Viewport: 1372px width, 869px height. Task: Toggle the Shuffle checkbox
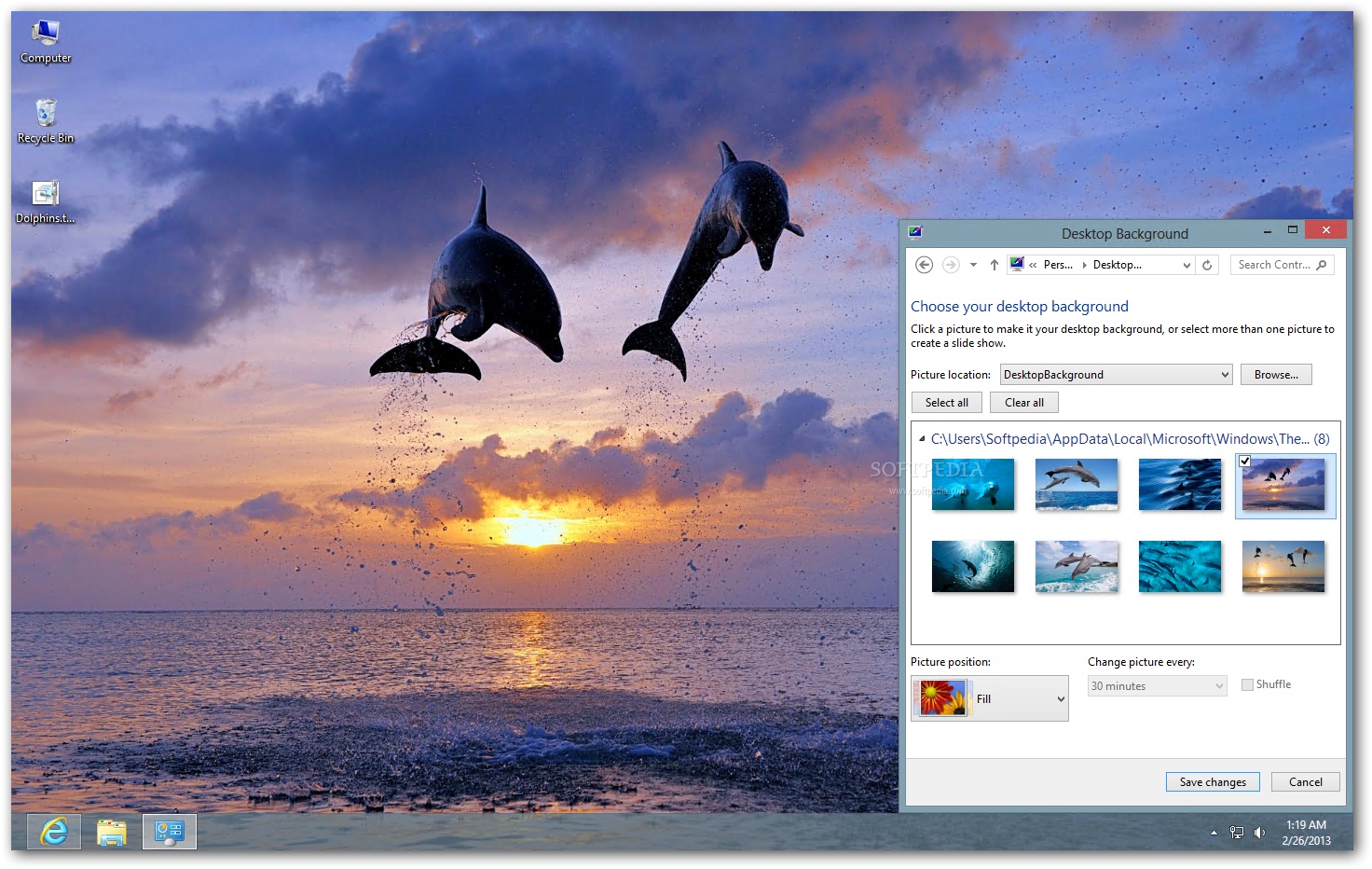[x=1247, y=684]
